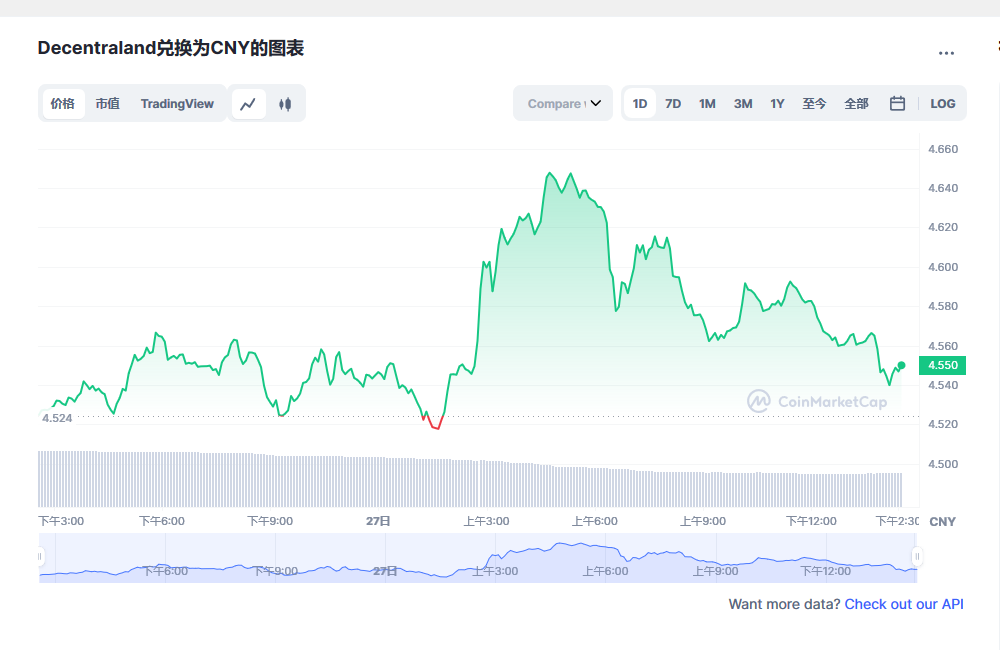Click the 下午6:00 label on main x-axis

(x=162, y=521)
